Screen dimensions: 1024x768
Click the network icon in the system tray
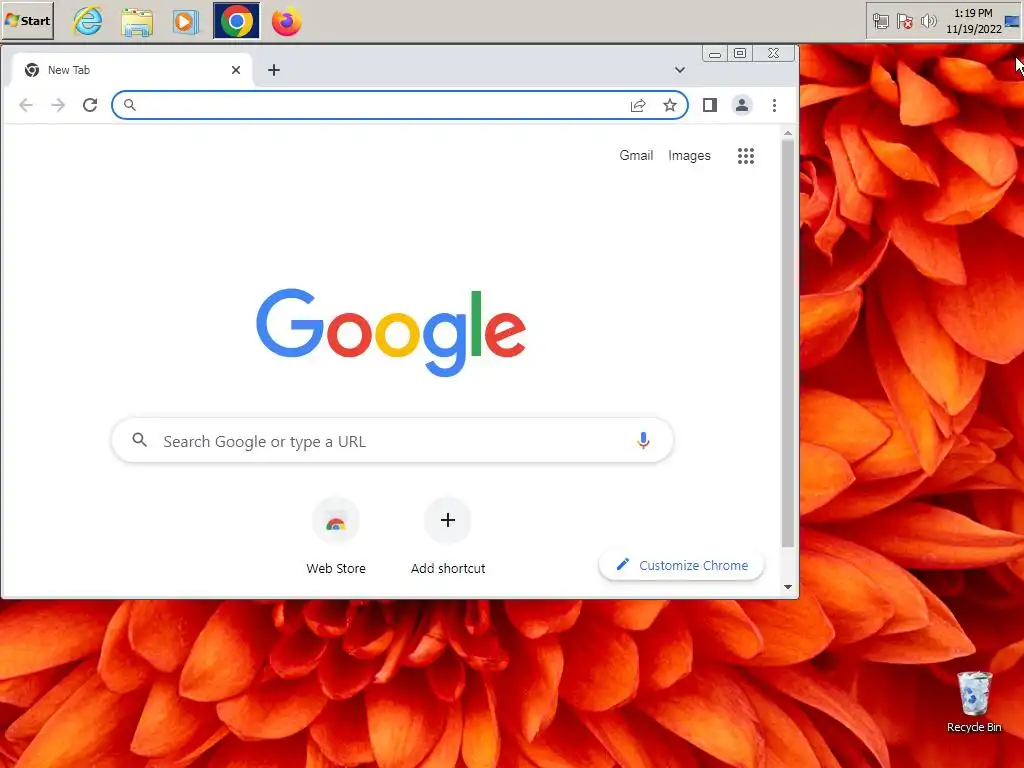click(880, 22)
